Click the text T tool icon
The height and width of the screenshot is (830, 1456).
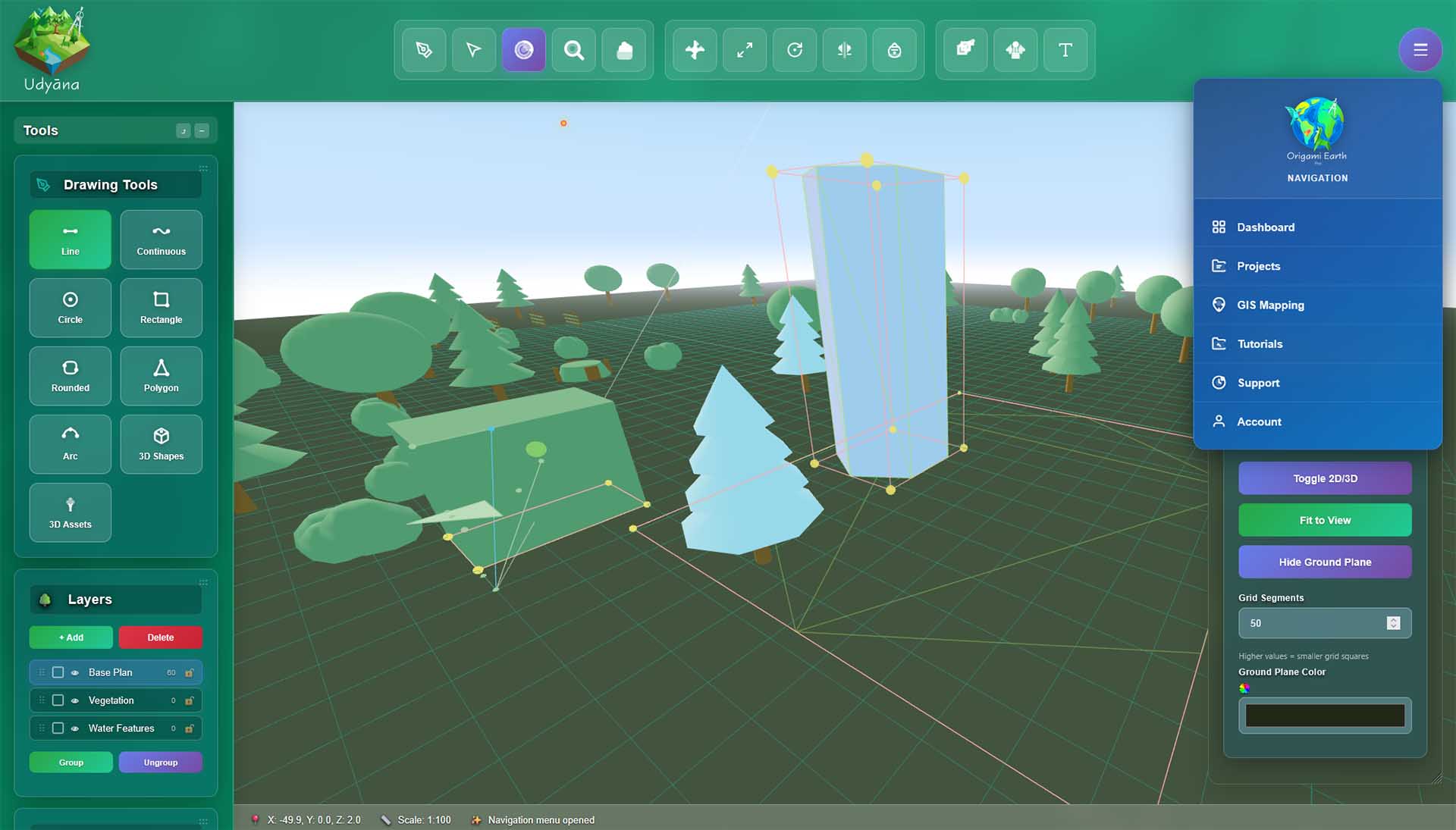click(x=1065, y=50)
